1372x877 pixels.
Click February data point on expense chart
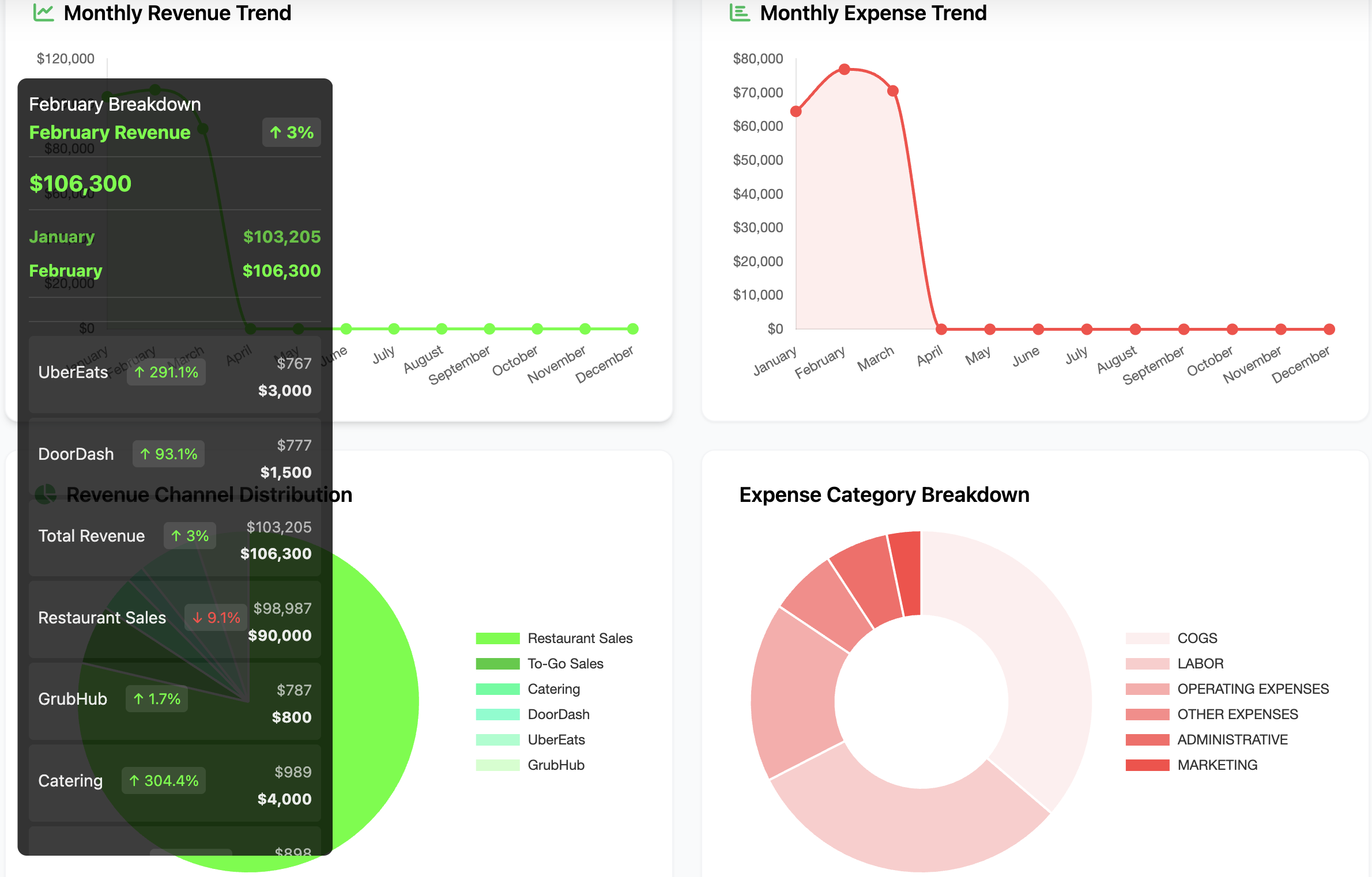click(x=845, y=70)
